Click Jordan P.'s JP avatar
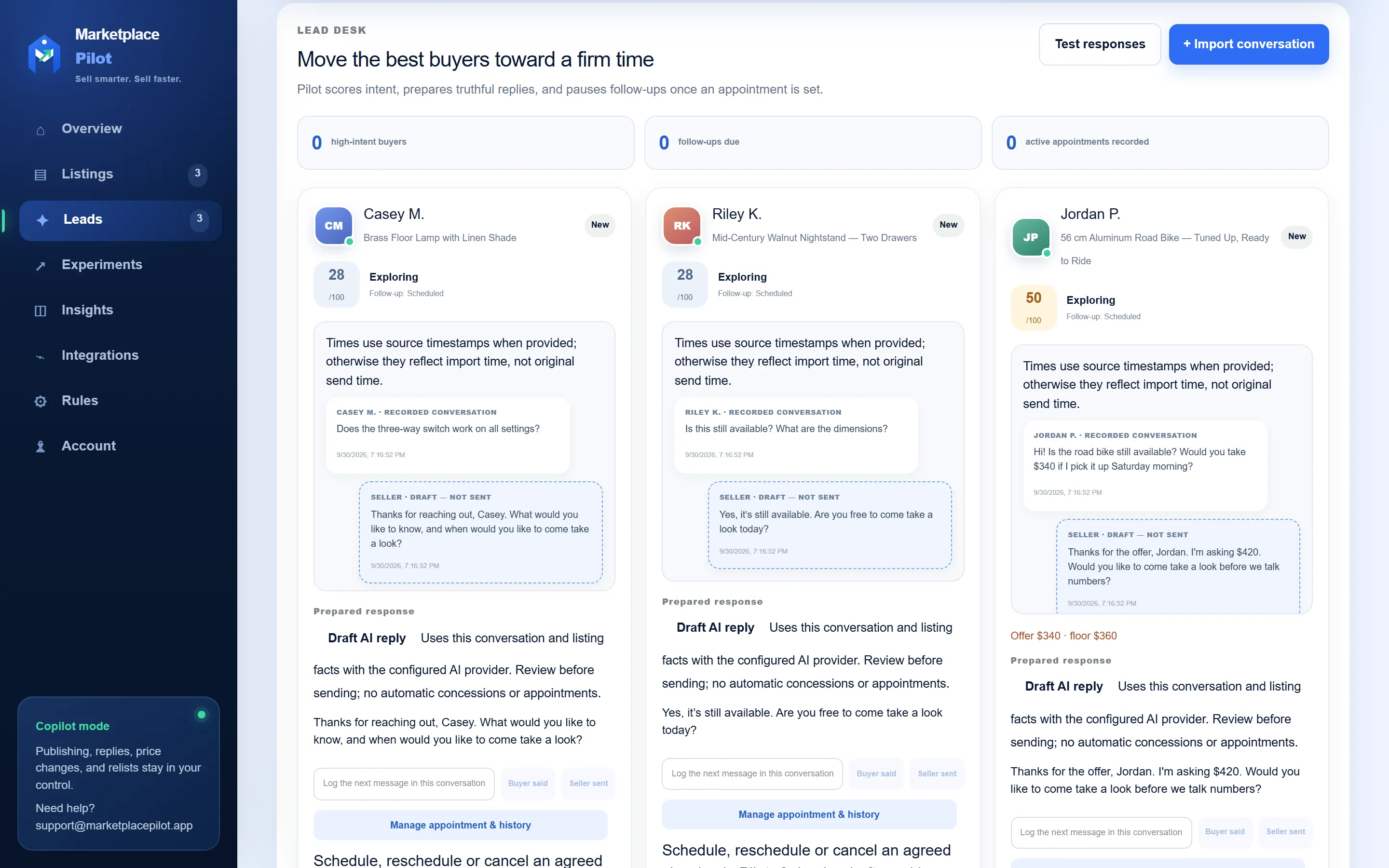The image size is (1389, 868). point(1030,237)
